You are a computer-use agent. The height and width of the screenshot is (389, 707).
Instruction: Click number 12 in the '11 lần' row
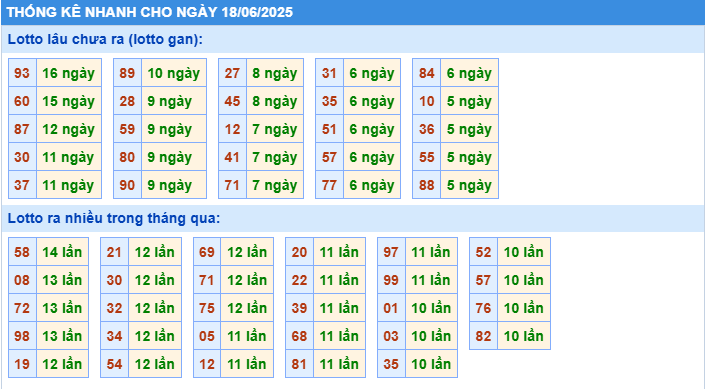207,363
